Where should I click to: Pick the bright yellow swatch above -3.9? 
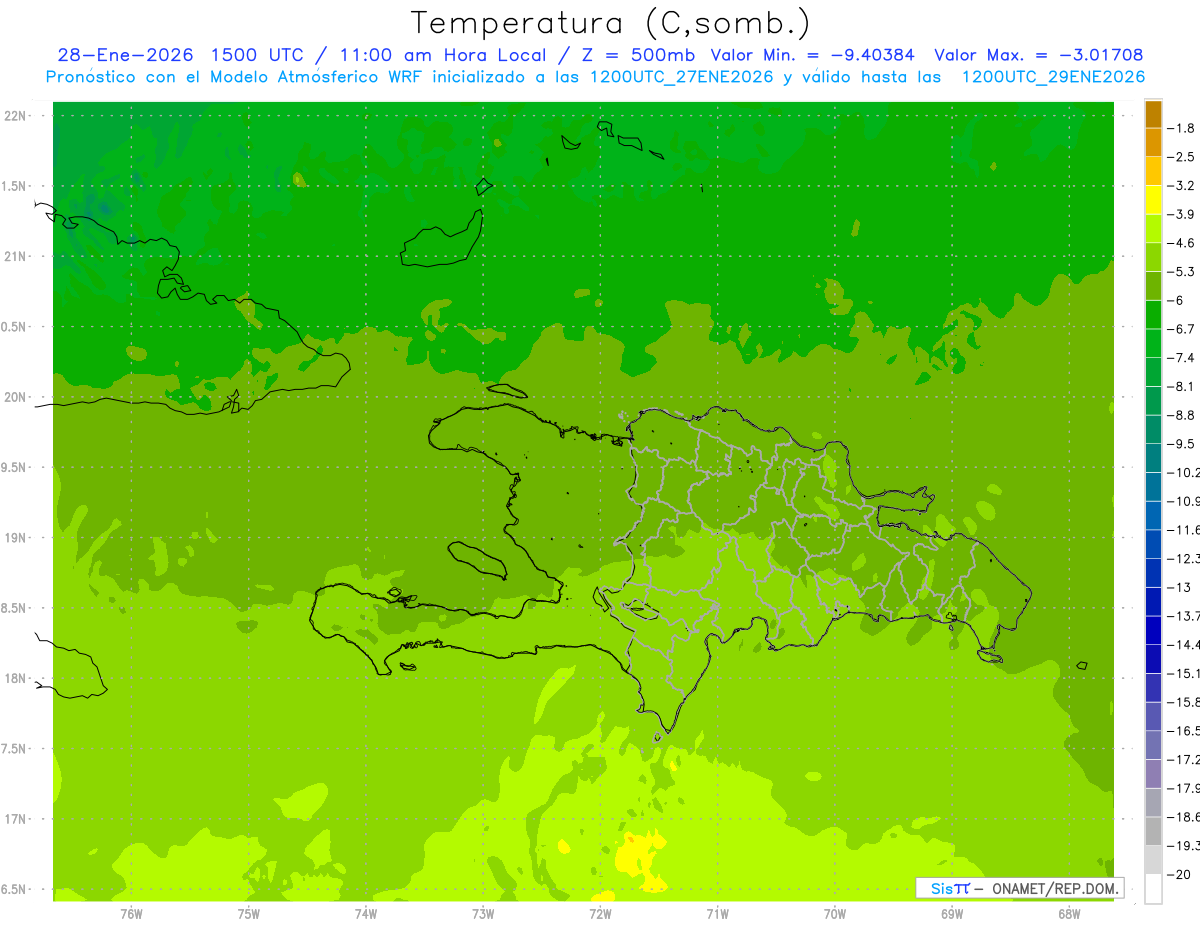pos(1153,201)
